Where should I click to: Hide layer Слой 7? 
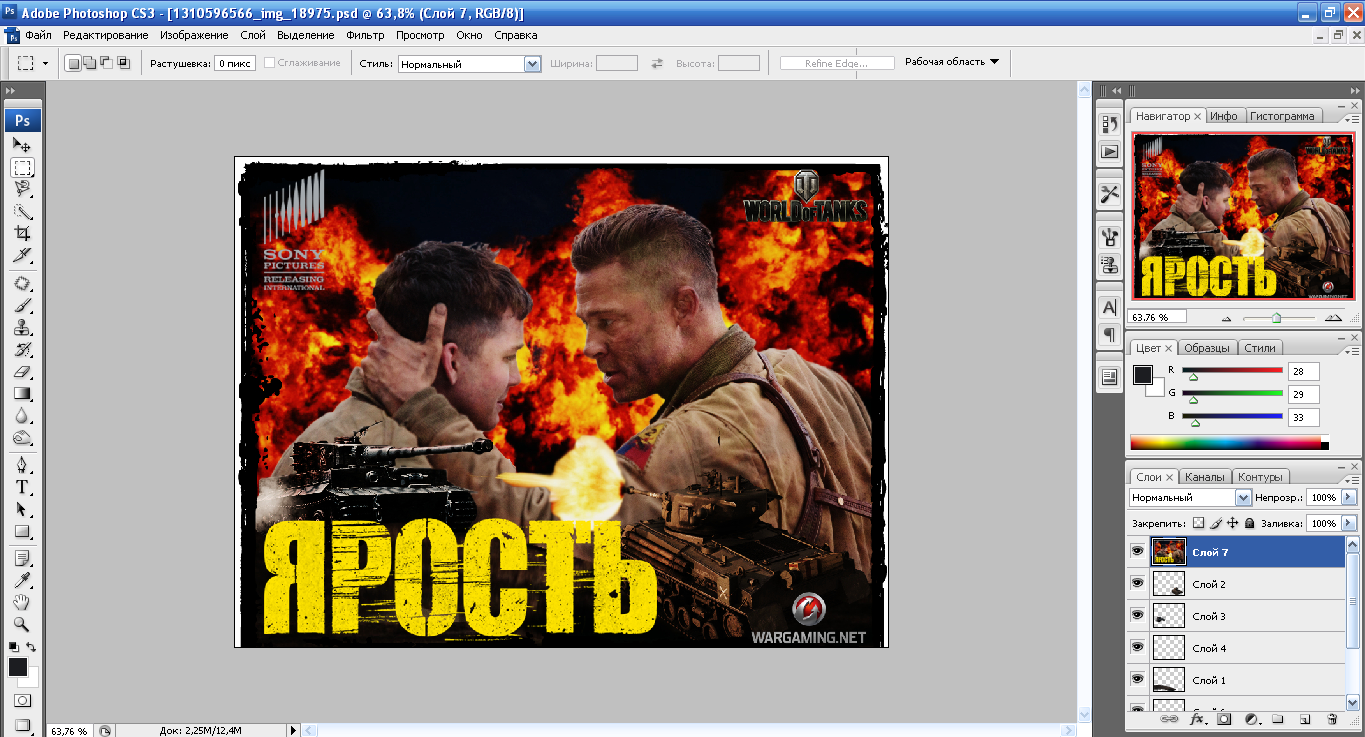tap(1137, 551)
